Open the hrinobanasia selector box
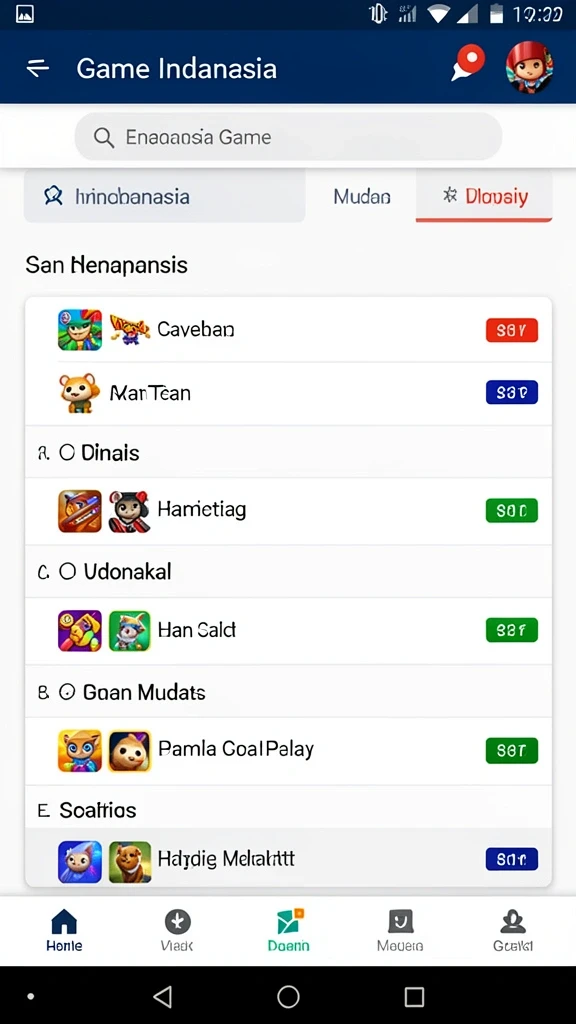The height and width of the screenshot is (1024, 576). pyautogui.click(x=165, y=196)
